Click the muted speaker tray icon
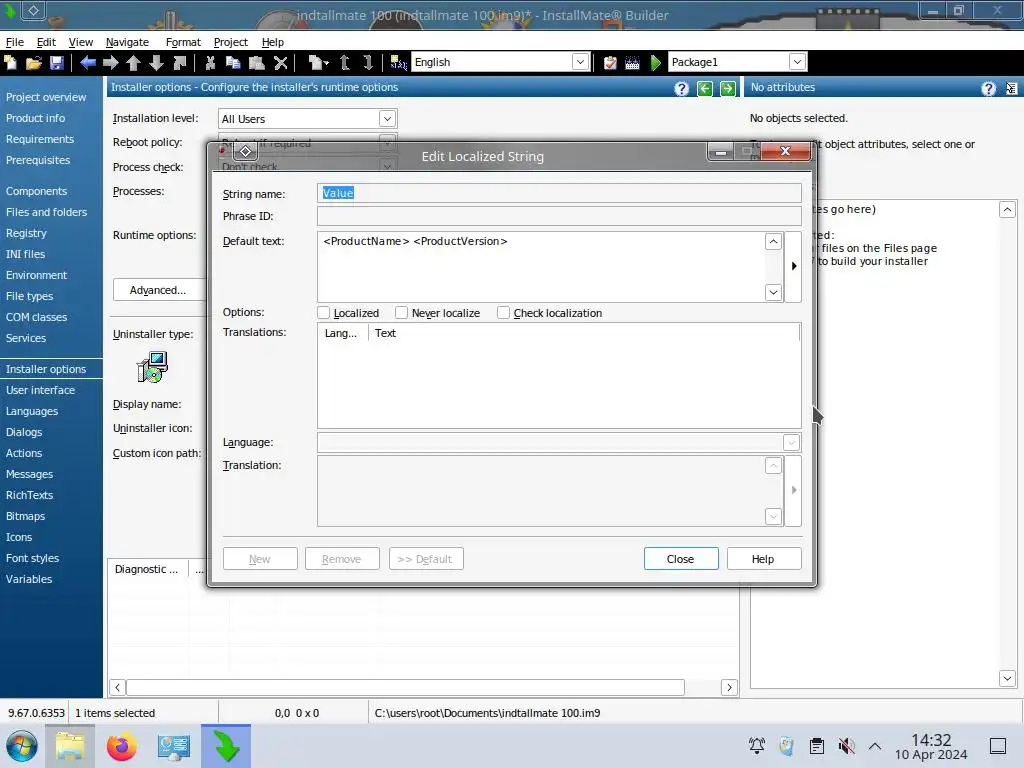Viewport: 1024px width, 768px height. coord(846,746)
